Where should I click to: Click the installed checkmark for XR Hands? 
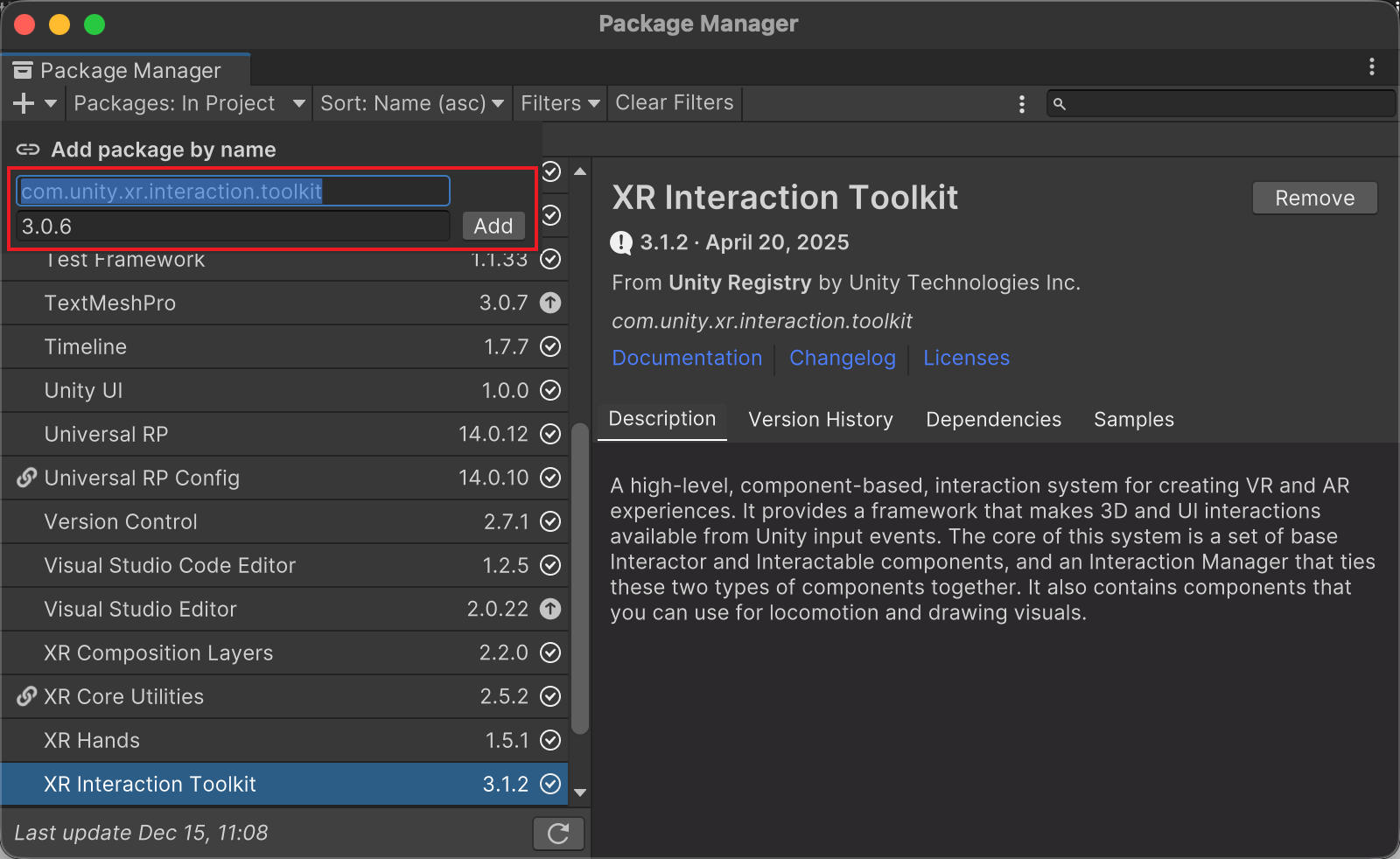(x=550, y=740)
